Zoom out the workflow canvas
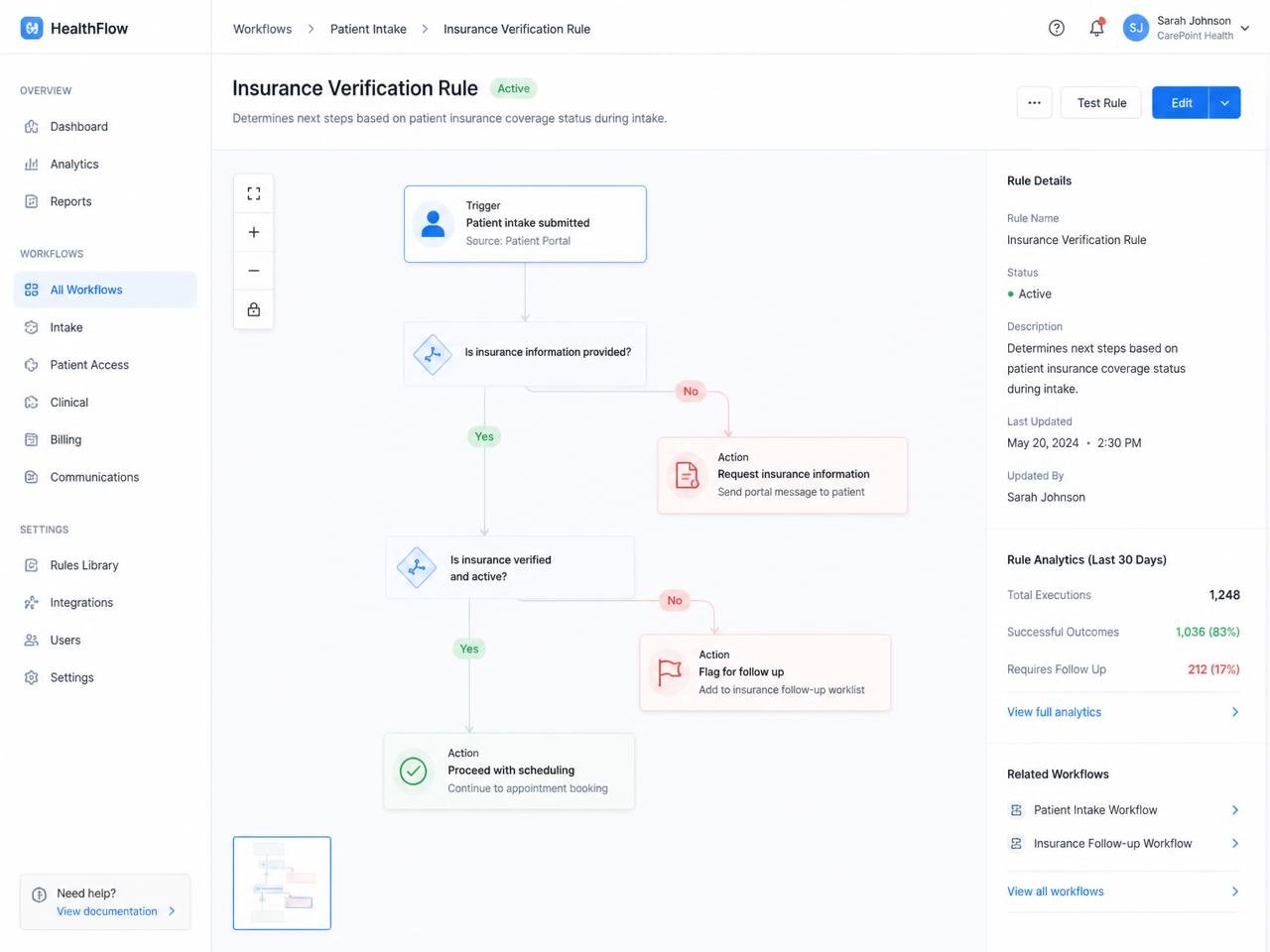The image size is (1270, 952). 254,271
